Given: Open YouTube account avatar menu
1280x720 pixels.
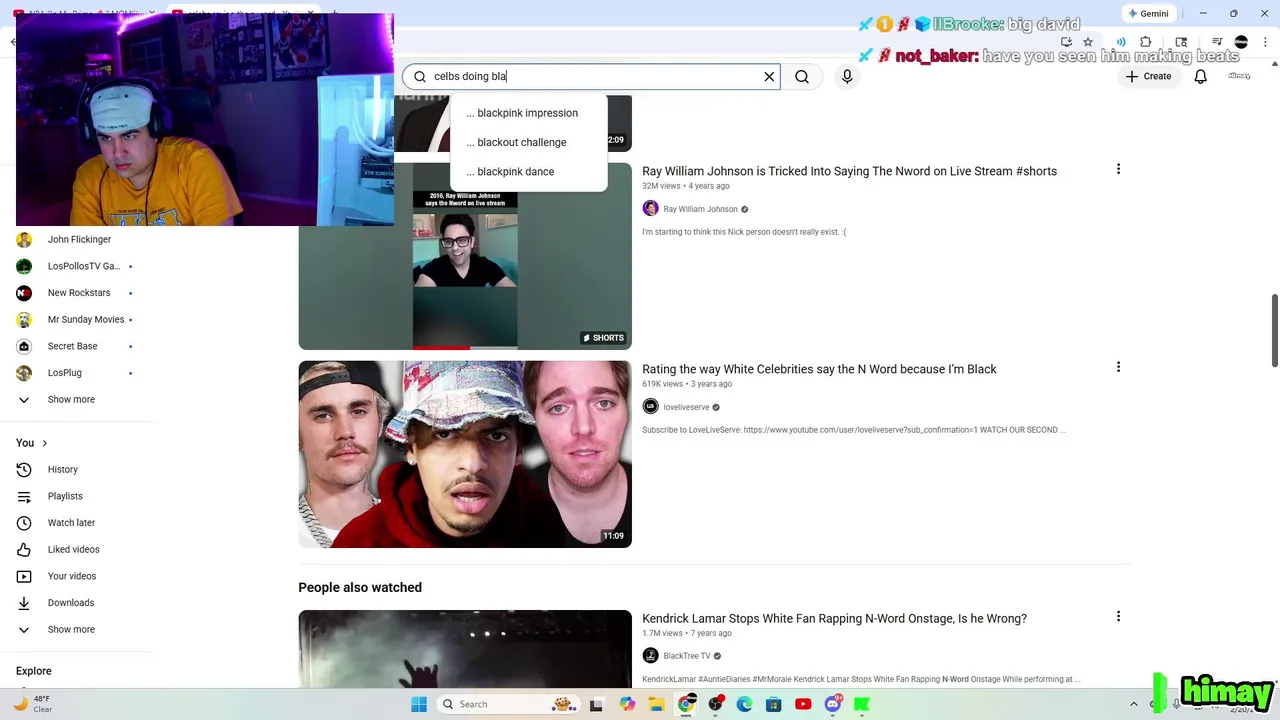Looking at the screenshot, I should (x=1239, y=76).
